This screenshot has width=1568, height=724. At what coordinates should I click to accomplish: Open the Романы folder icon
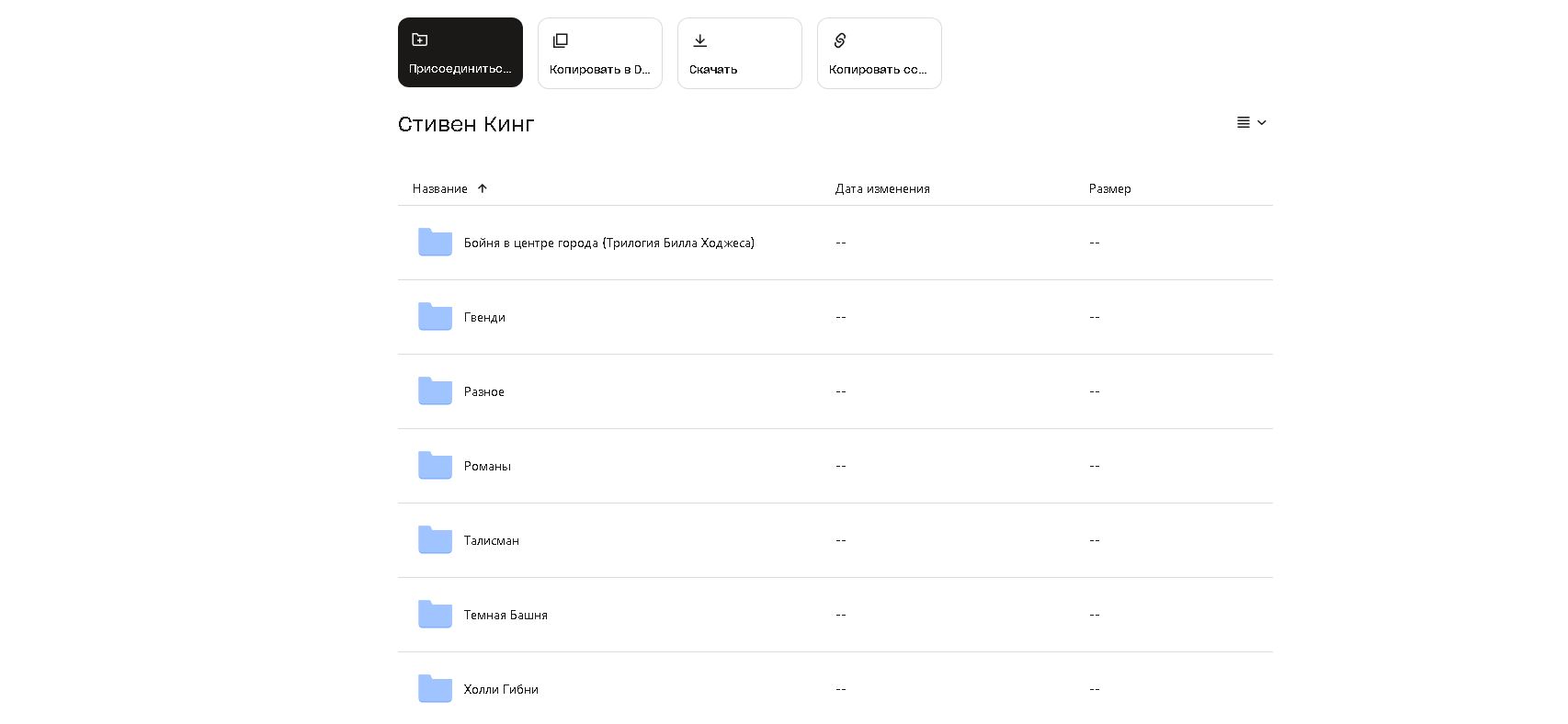[435, 466]
